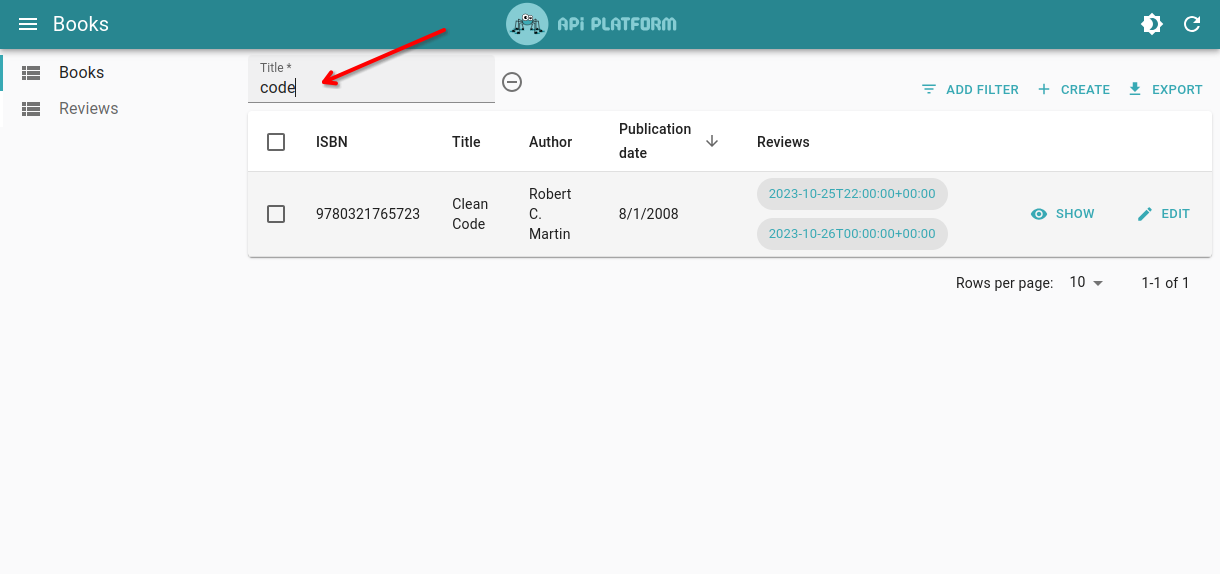Click the Publication date column header
Image resolution: width=1220 pixels, height=574 pixels.
click(655, 141)
